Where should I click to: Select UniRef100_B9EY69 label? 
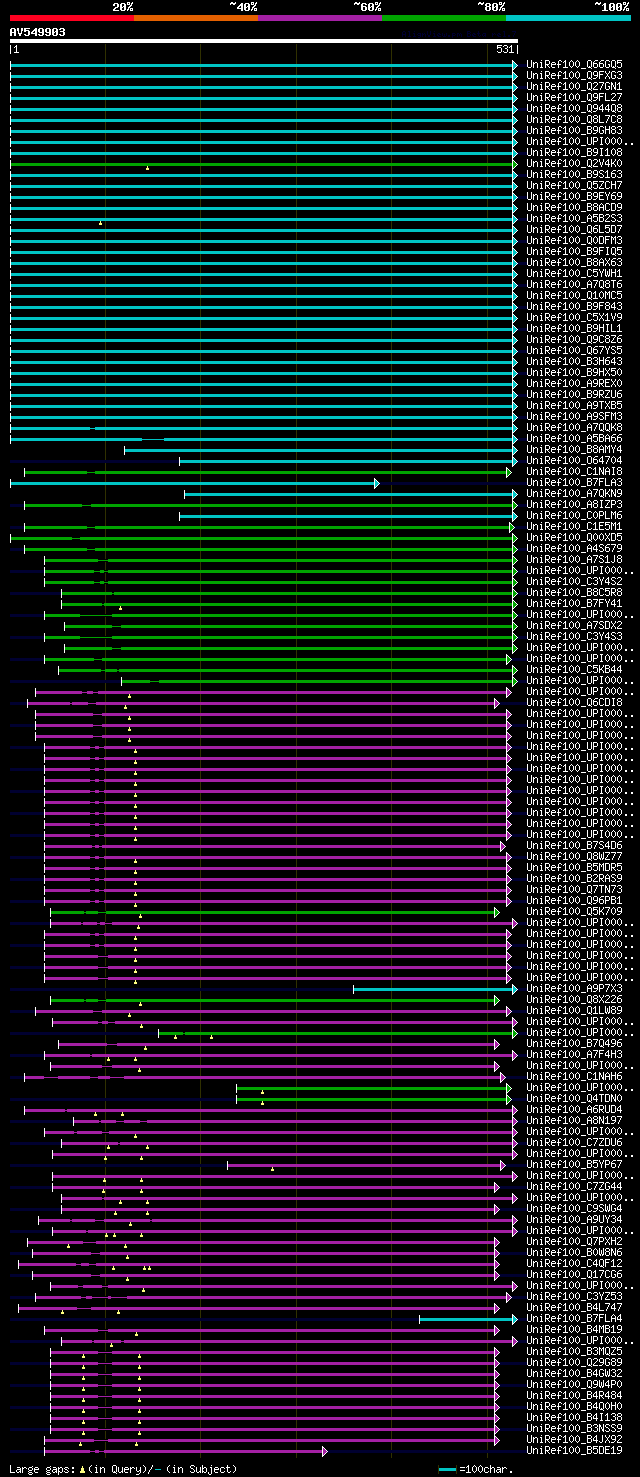pos(574,196)
